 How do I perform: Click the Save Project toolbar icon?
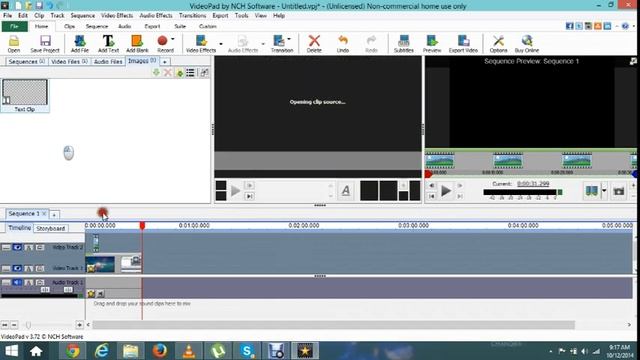pos(45,44)
